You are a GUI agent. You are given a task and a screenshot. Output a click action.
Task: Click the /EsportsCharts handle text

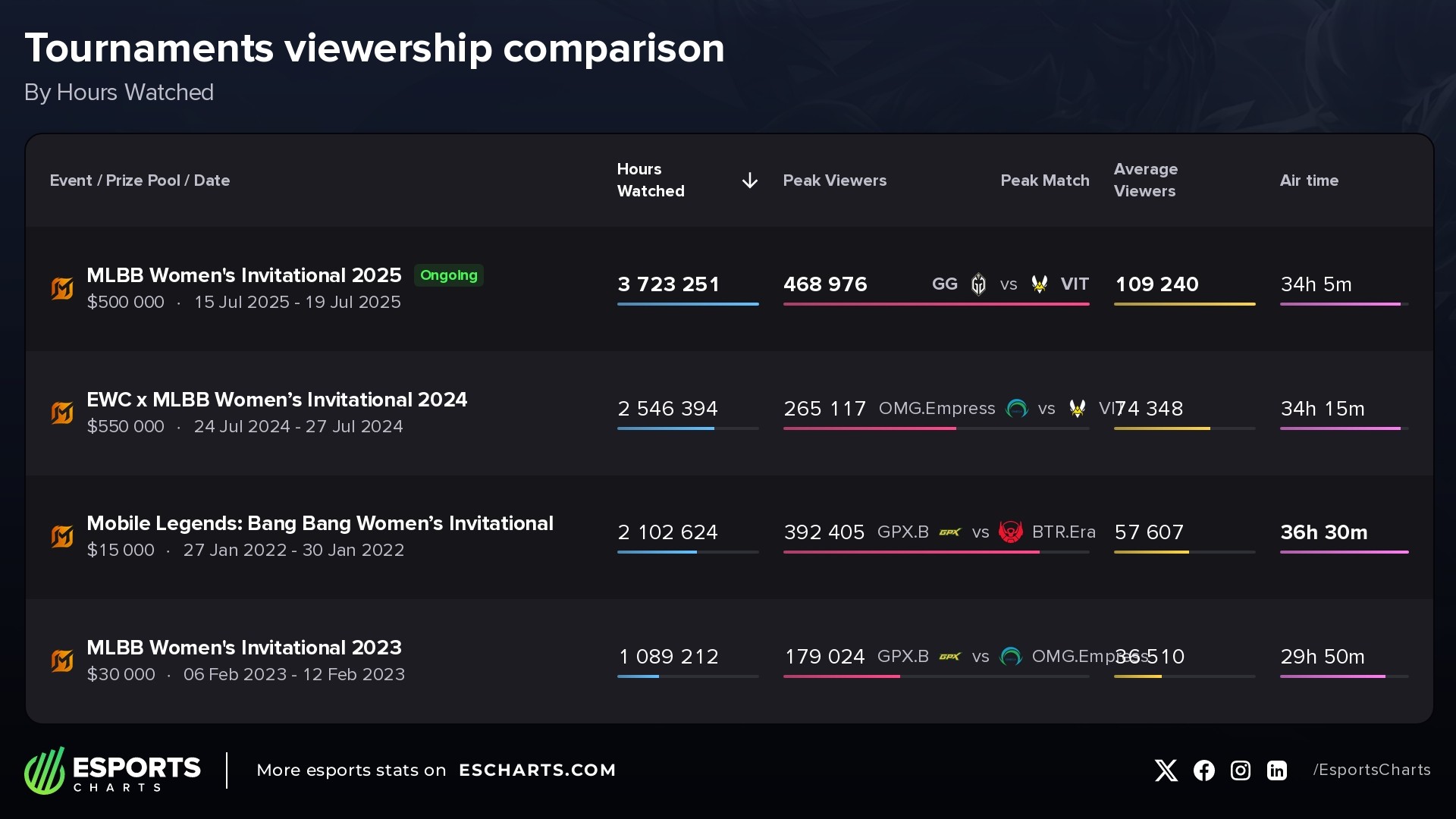point(1371,770)
